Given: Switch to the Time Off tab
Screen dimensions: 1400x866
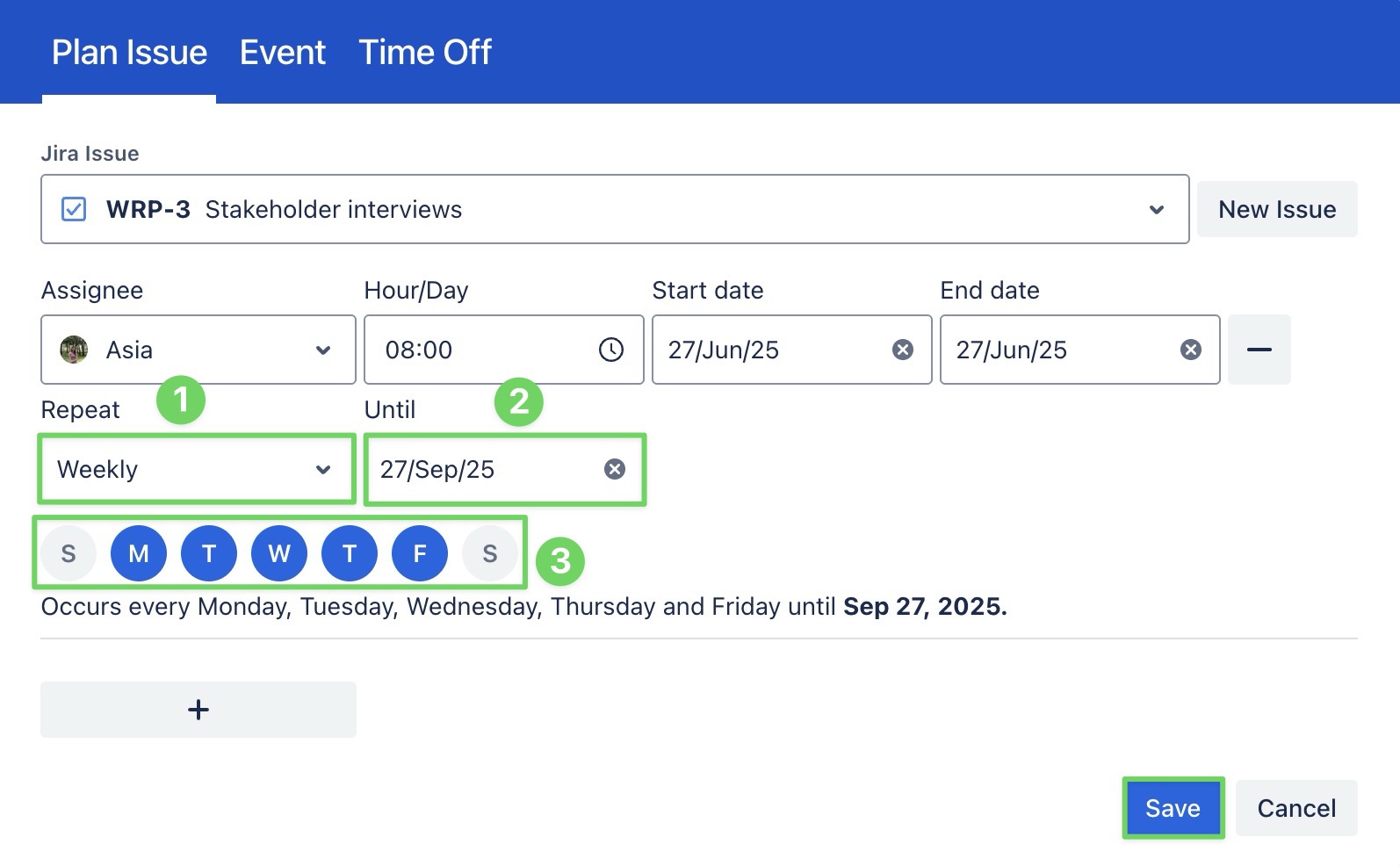Looking at the screenshot, I should click(x=425, y=53).
